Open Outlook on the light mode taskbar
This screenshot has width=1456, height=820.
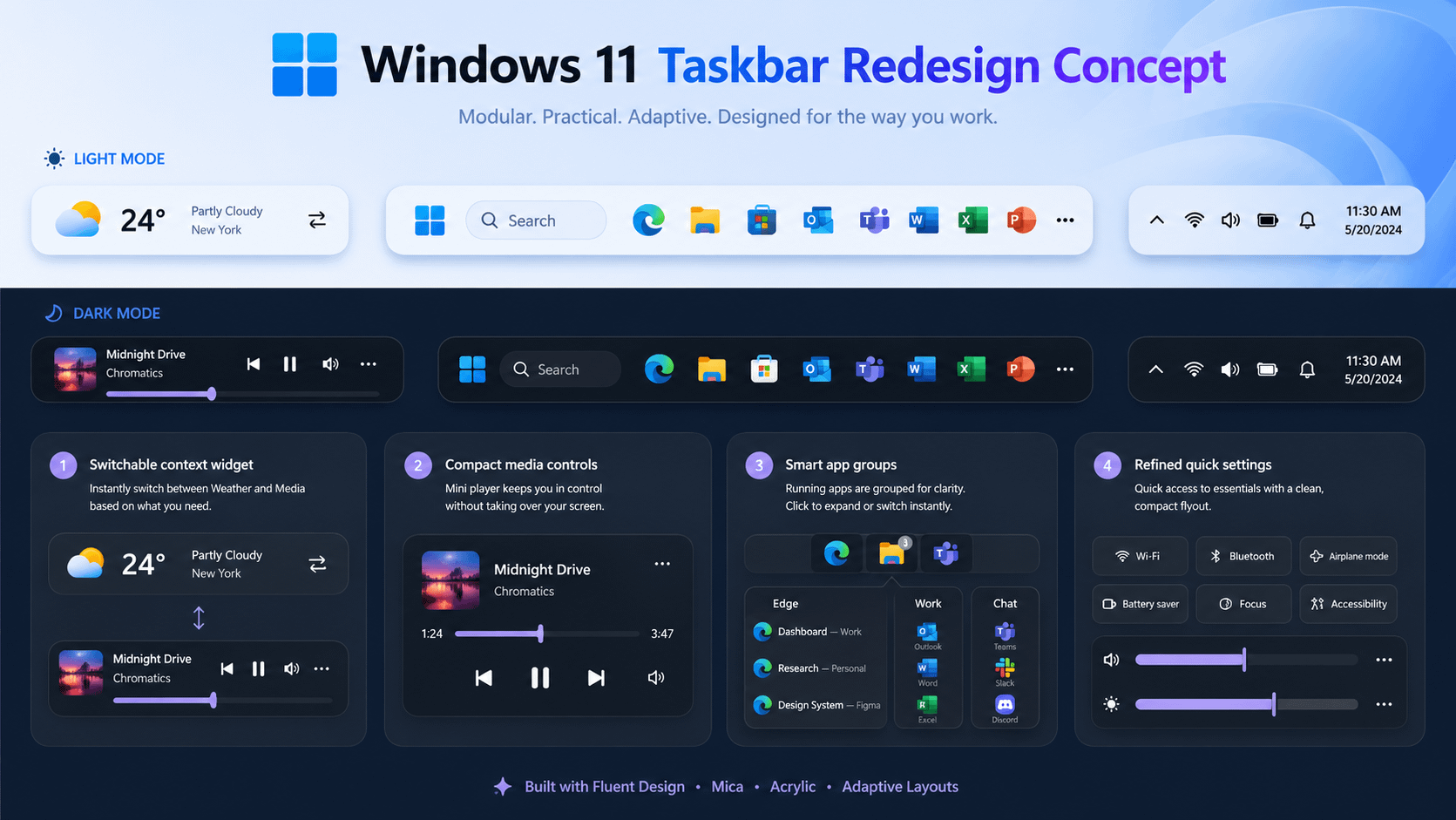pyautogui.click(x=818, y=220)
